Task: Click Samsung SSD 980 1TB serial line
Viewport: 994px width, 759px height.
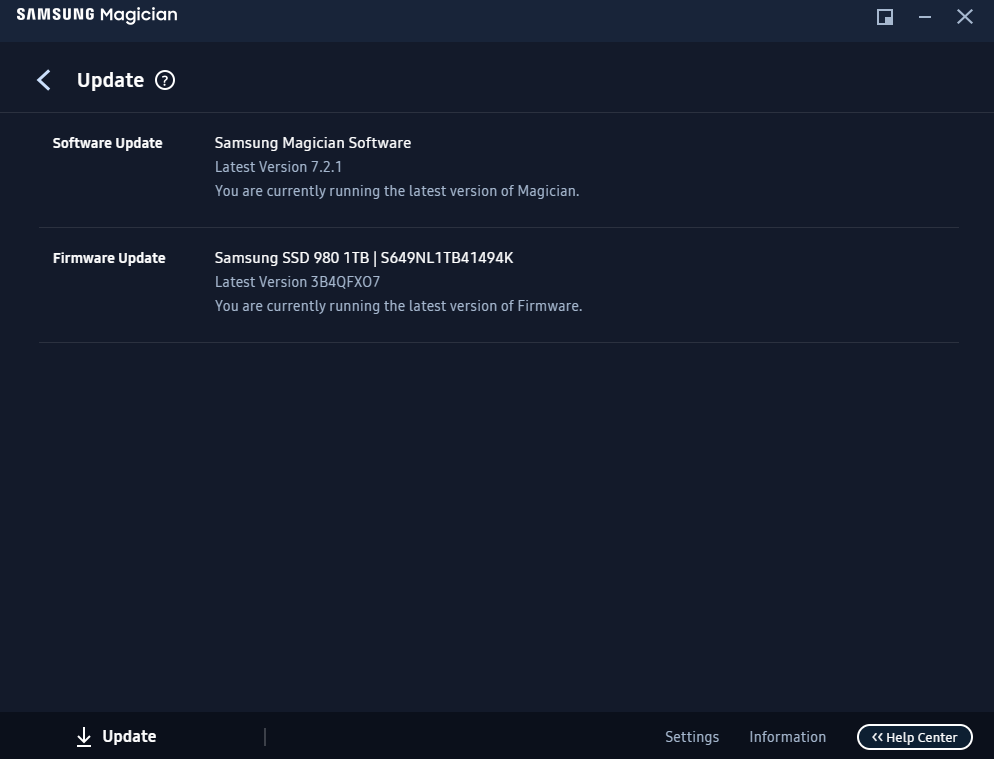Action: pyautogui.click(x=364, y=258)
